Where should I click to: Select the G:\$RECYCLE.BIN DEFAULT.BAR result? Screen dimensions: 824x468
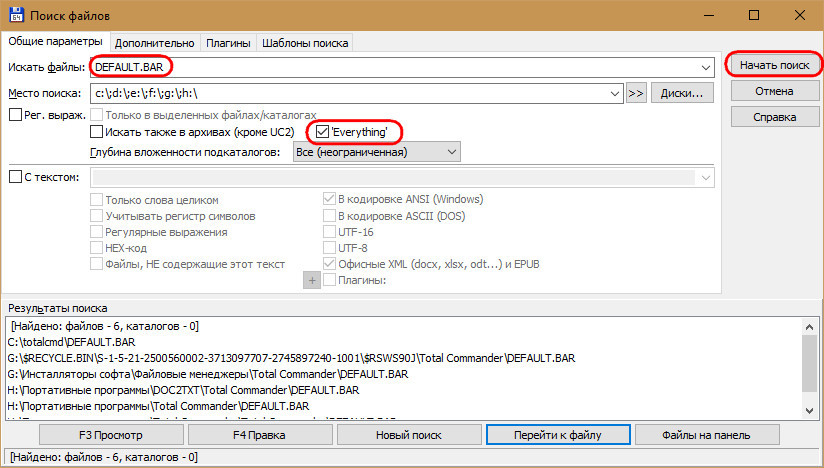(x=292, y=358)
